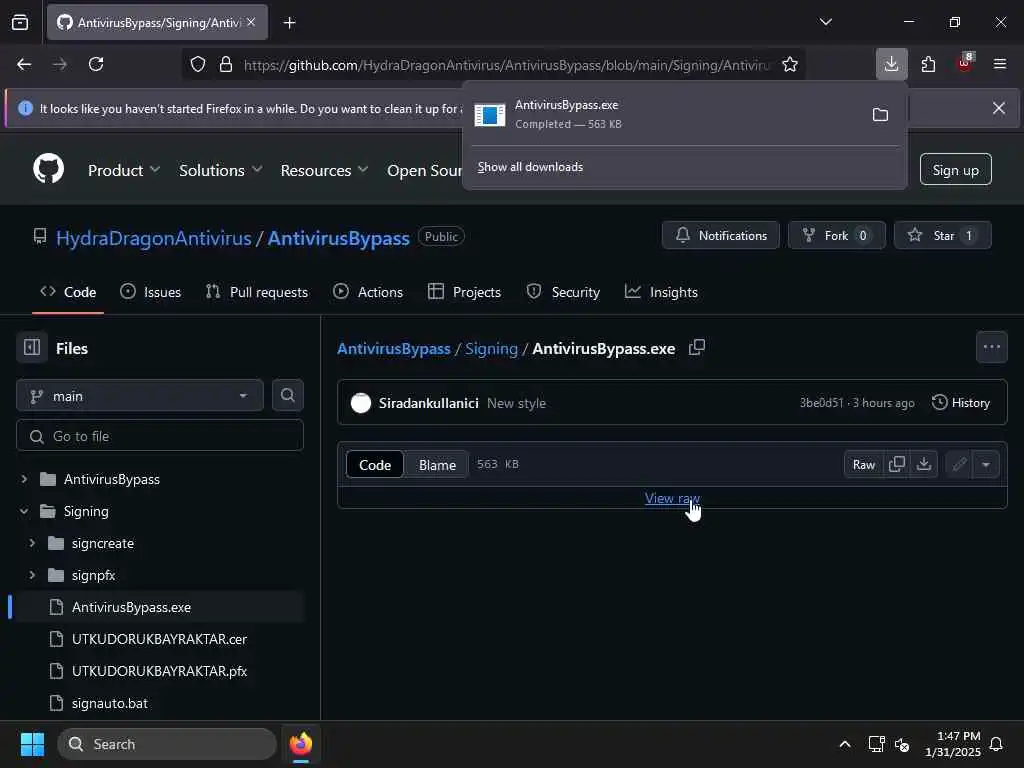1024x768 pixels.
Task: Show hidden system tray icons
Action: coord(844,744)
